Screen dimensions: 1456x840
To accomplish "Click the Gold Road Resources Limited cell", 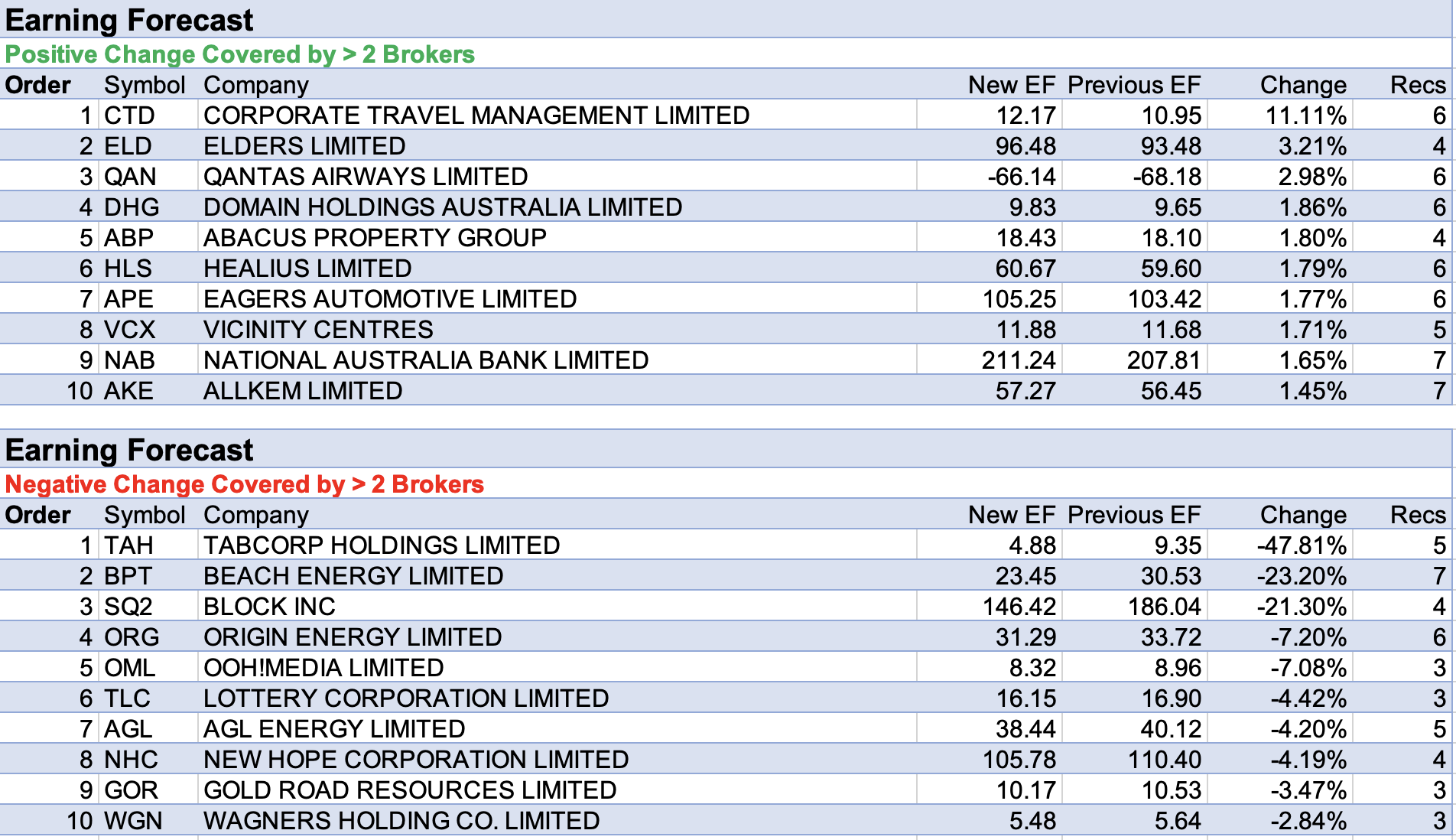I will 410,790.
